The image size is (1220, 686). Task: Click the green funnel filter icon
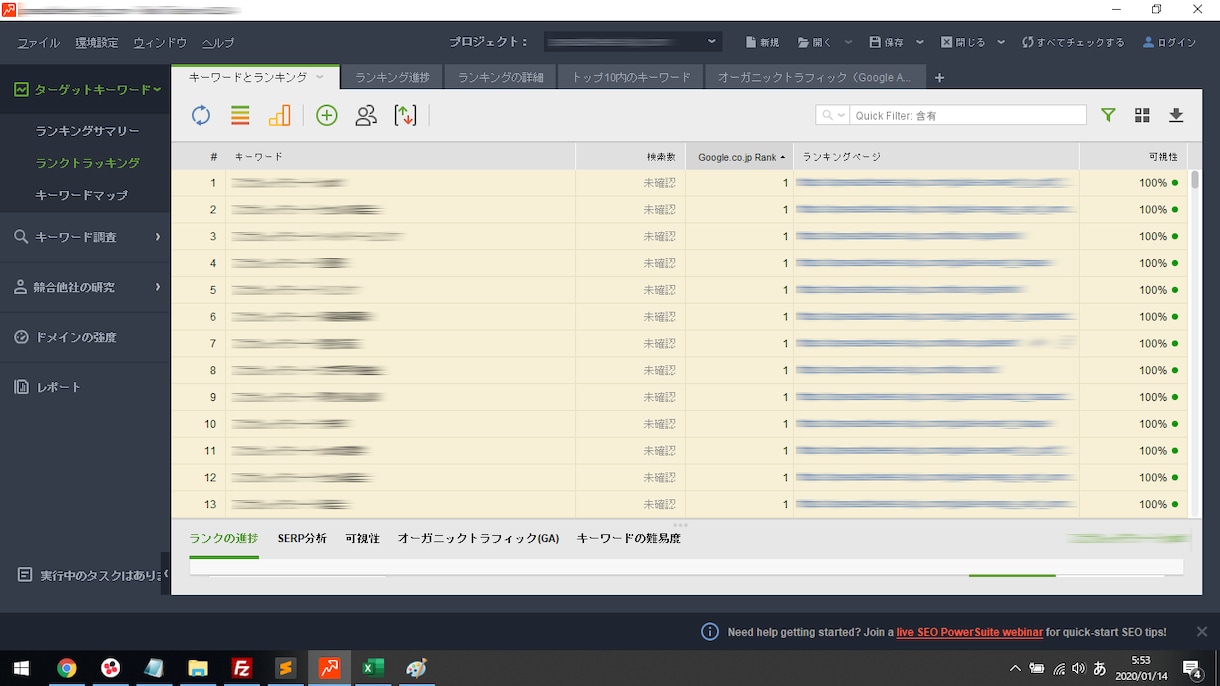coord(1108,115)
